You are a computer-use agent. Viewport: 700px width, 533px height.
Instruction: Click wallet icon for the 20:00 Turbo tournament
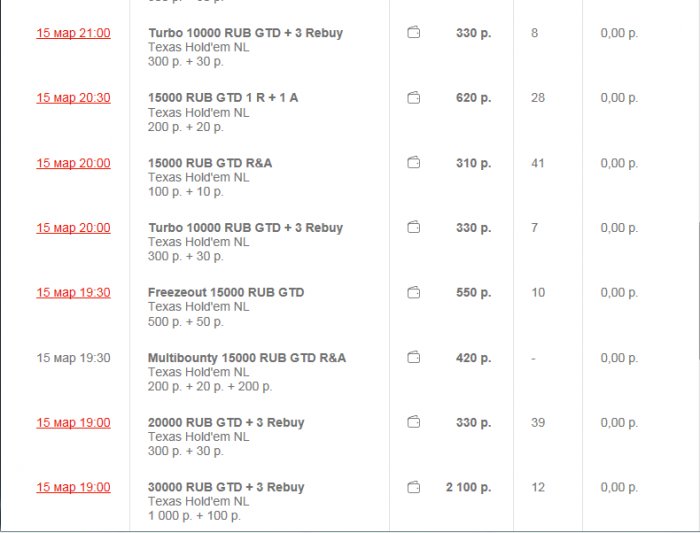(x=413, y=228)
